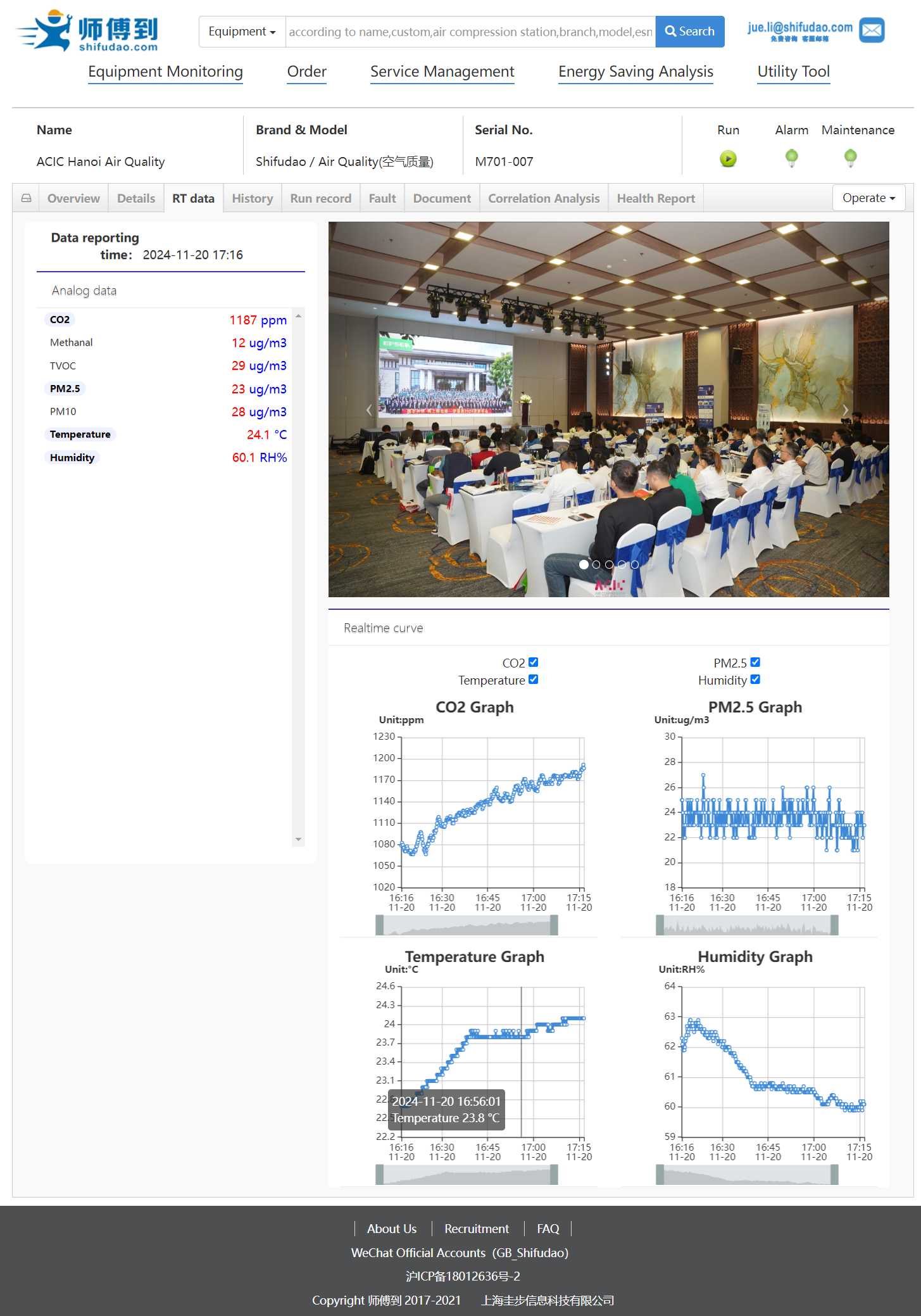Click the Maintenance status light
The height and width of the screenshot is (1316, 921).
click(850, 157)
